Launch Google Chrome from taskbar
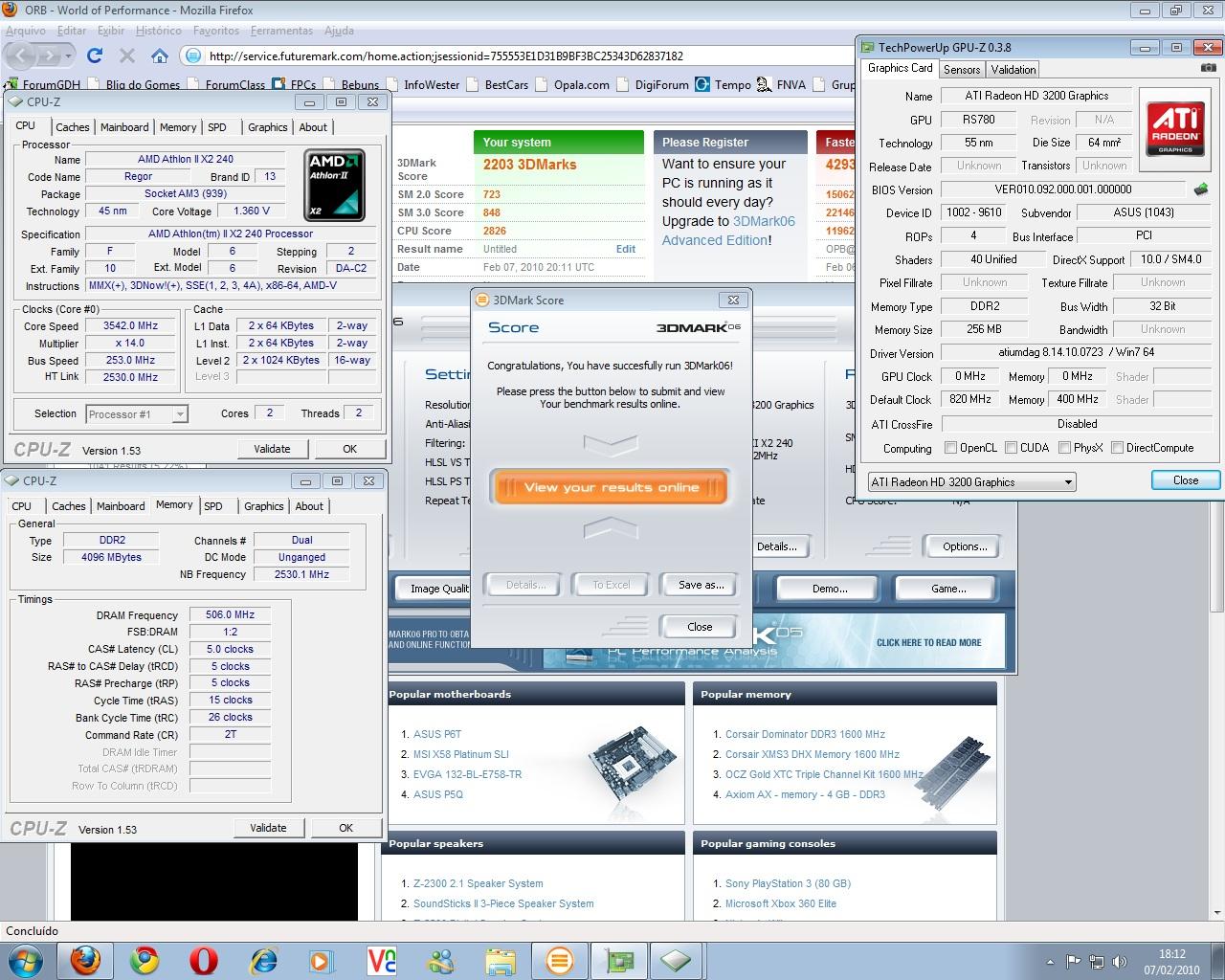 [145, 959]
